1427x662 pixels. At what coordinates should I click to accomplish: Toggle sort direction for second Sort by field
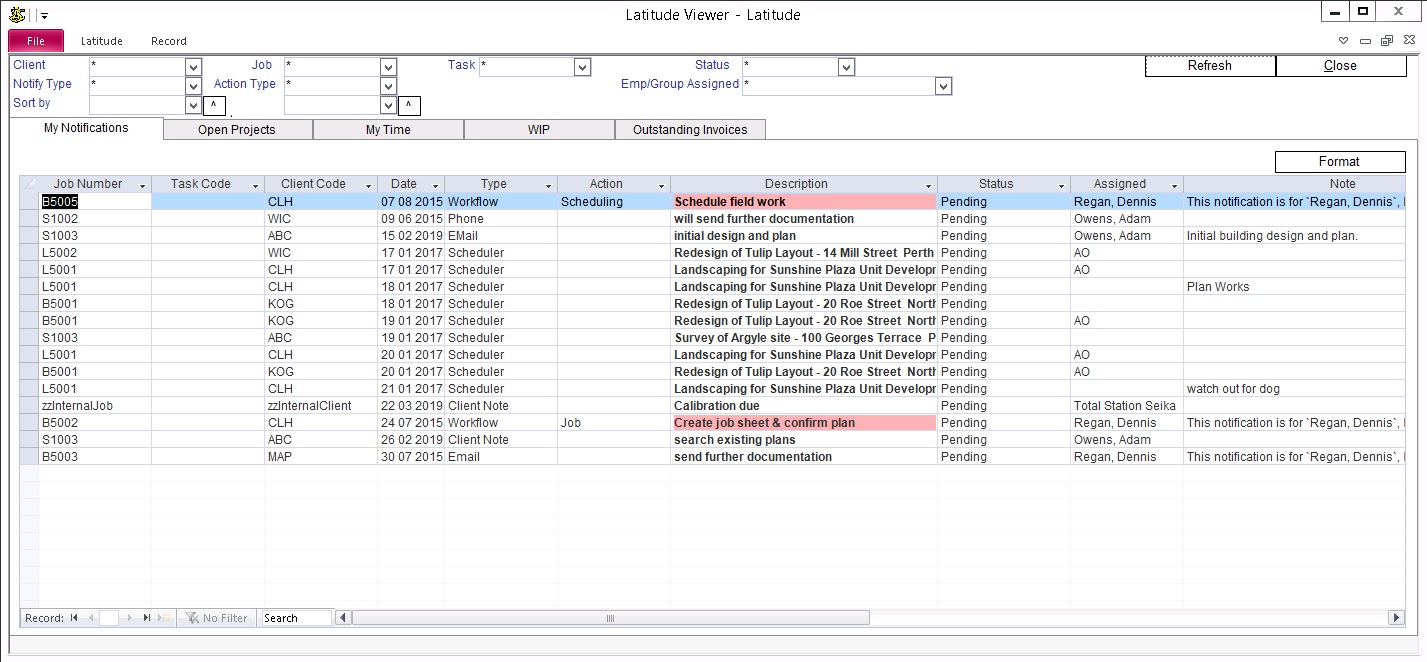[409, 105]
